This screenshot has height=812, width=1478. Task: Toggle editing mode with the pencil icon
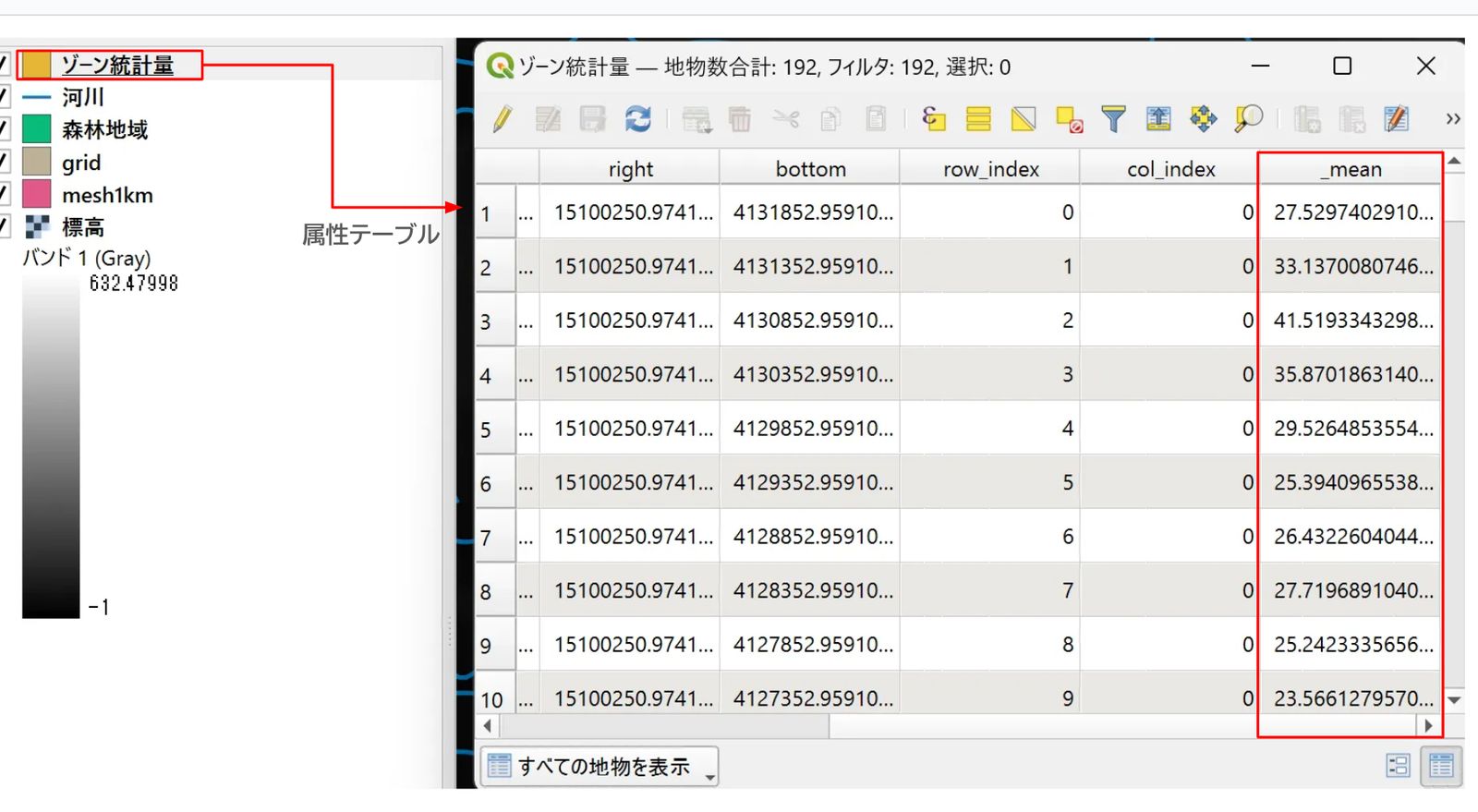[503, 119]
